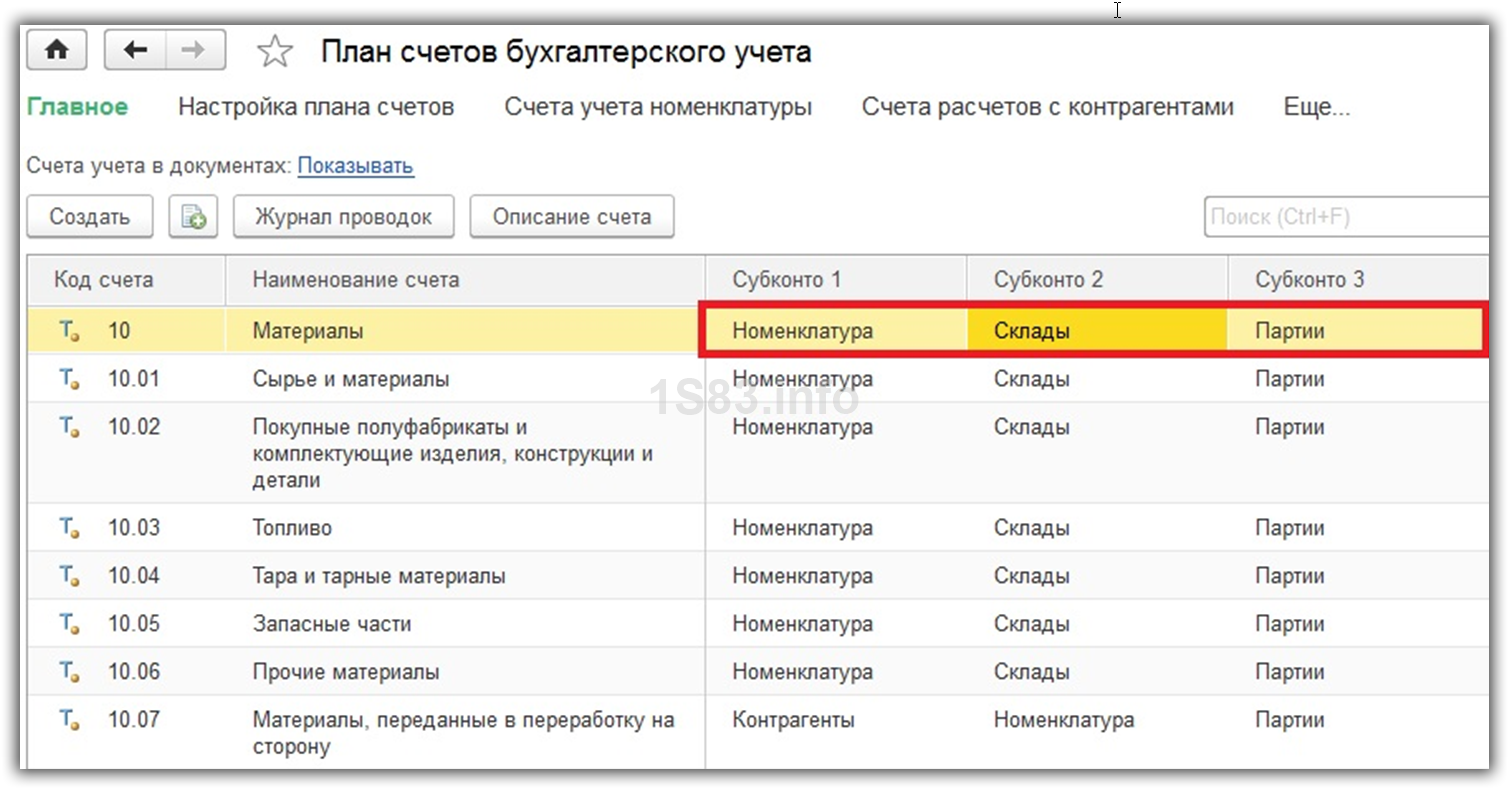
Task: Click the account icon for row 10.07
Action: (68, 719)
